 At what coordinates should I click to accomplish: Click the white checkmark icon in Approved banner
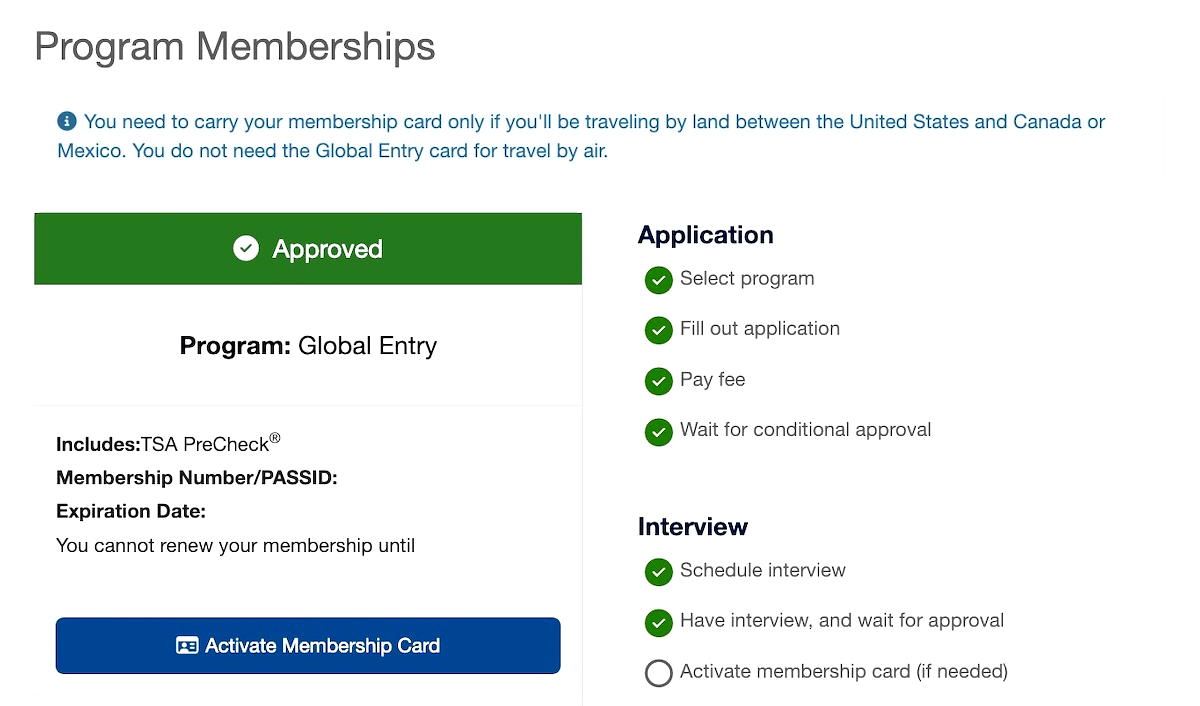coord(246,249)
